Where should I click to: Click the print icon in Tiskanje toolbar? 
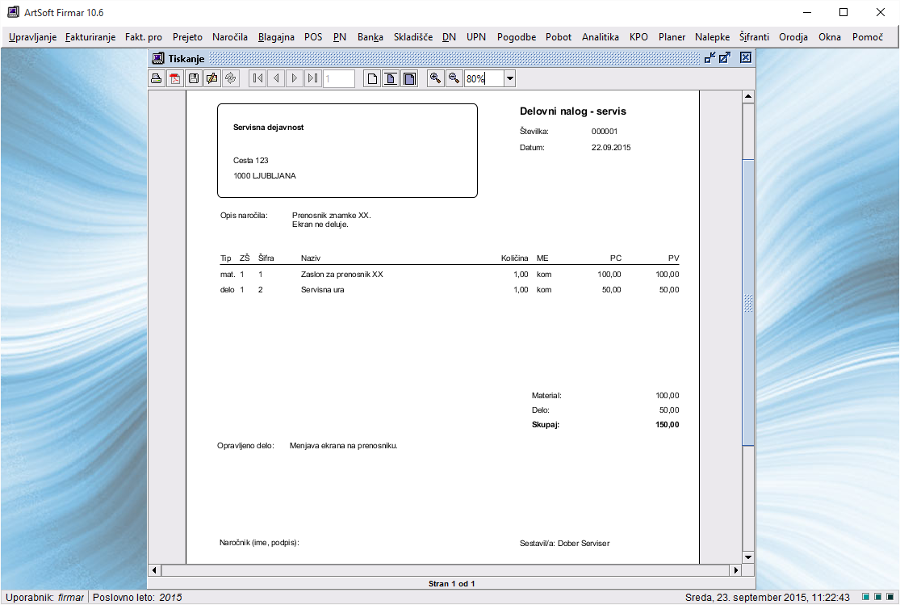pos(156,78)
